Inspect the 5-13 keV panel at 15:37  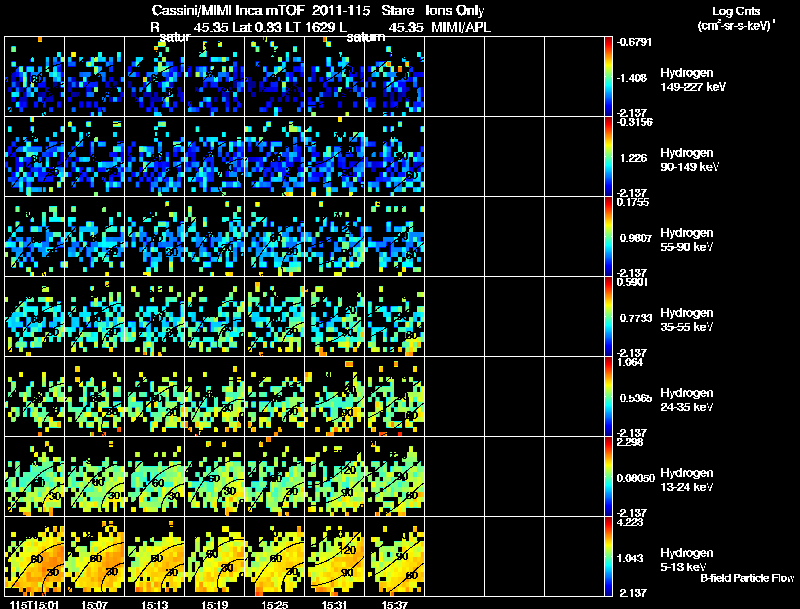394,556
